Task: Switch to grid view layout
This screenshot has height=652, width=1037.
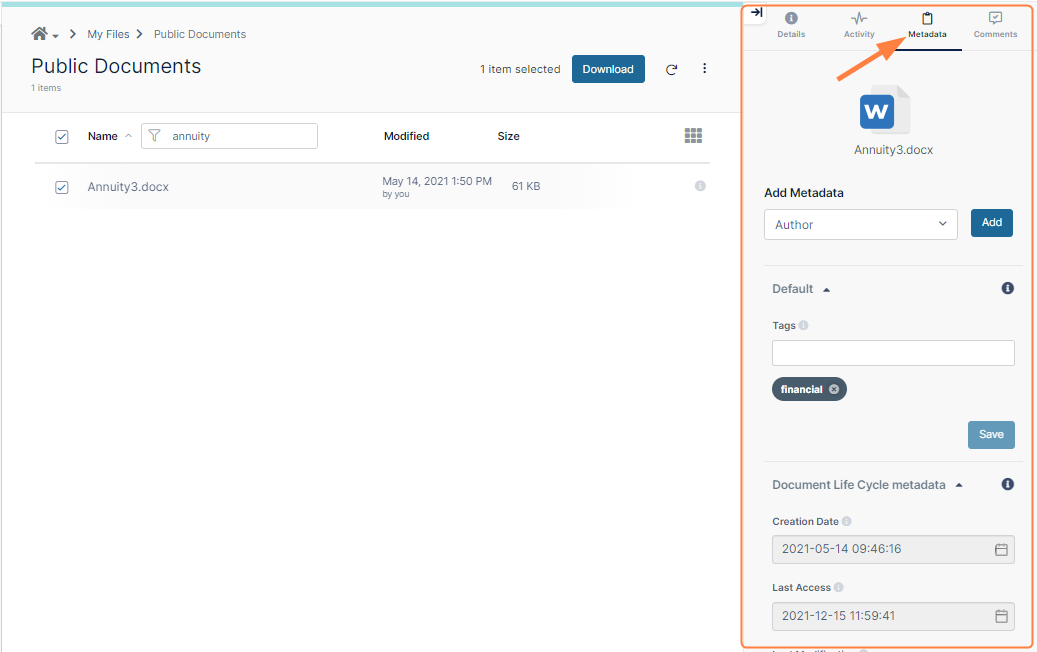Action: point(693,135)
